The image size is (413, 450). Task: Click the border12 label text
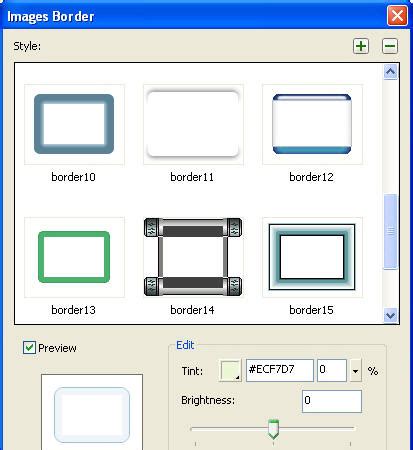(311, 177)
